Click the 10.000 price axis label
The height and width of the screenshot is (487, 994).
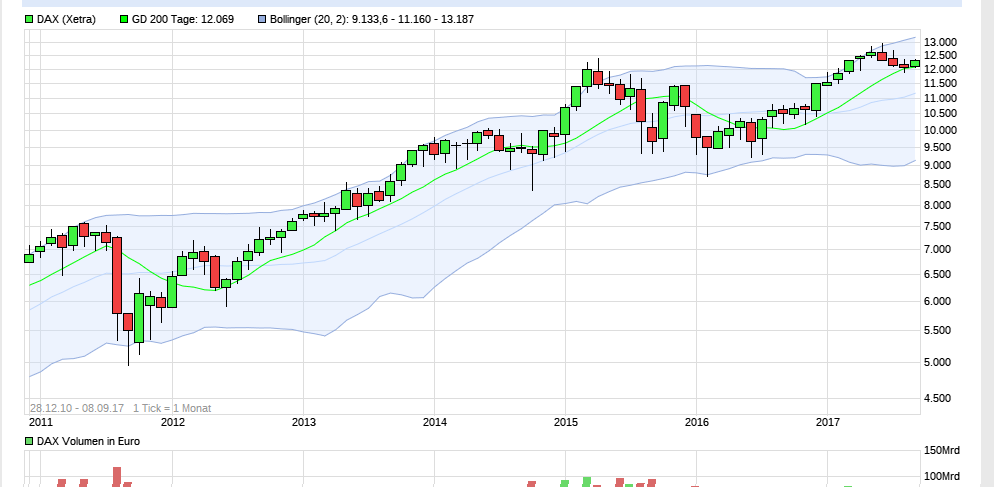pos(940,131)
